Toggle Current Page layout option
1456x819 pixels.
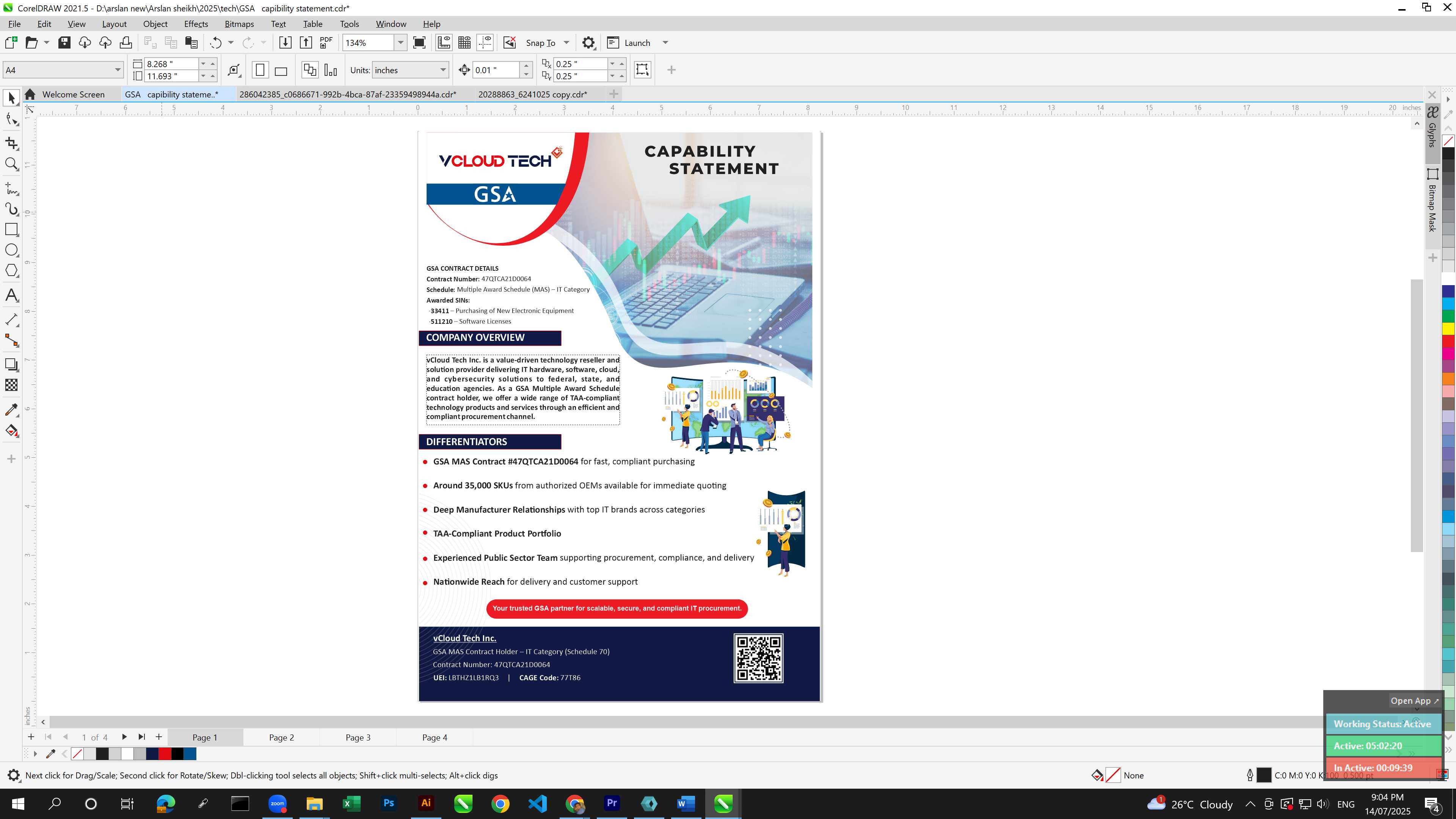point(331,70)
